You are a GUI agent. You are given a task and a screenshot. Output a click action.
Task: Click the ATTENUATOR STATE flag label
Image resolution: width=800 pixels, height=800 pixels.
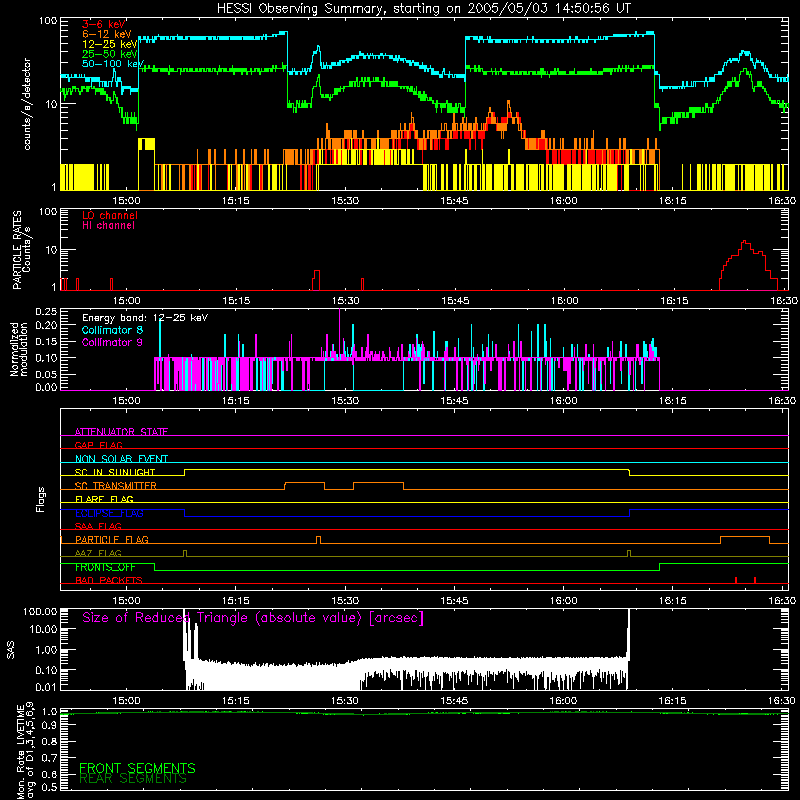[x=121, y=432]
